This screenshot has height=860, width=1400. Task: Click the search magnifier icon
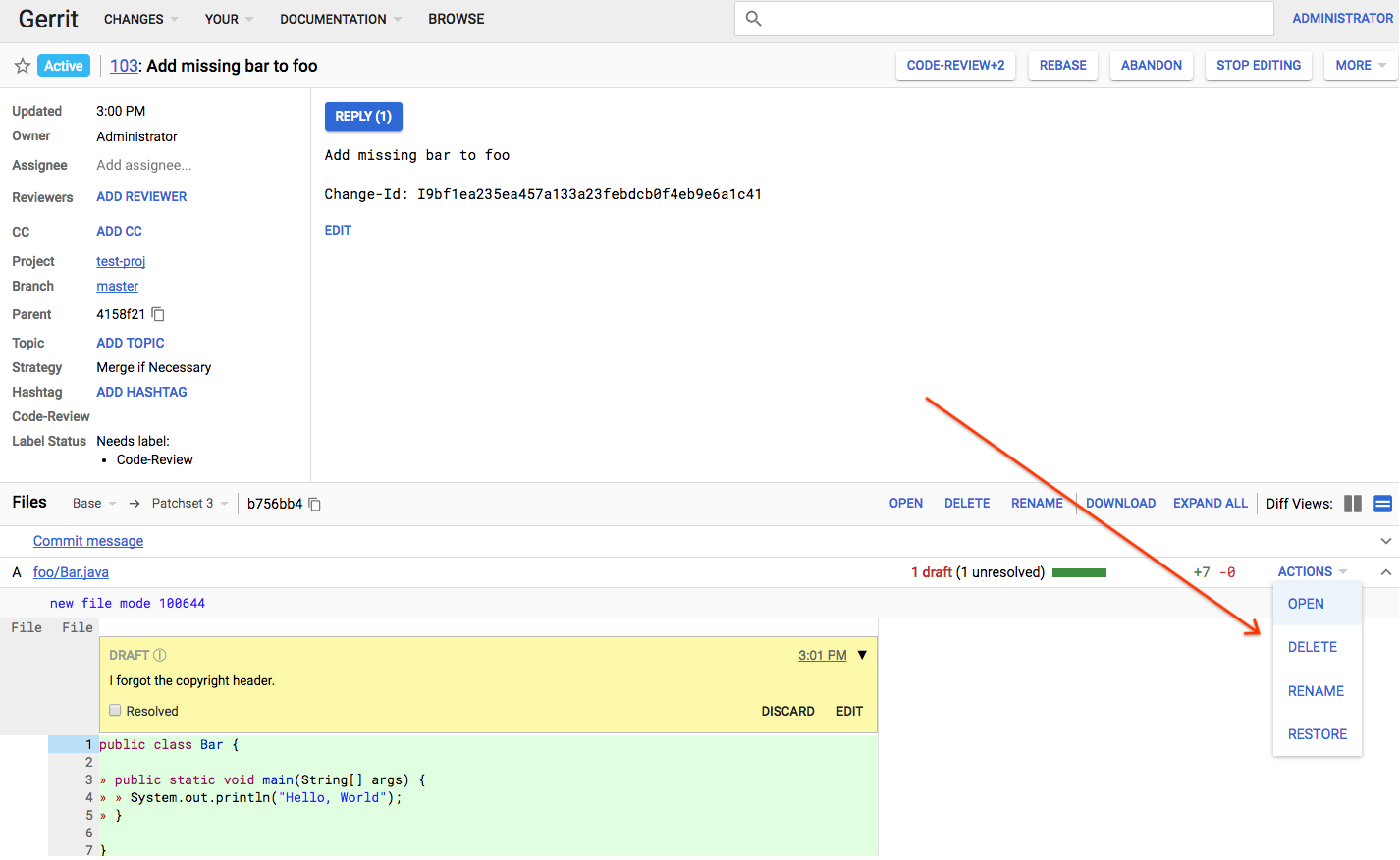tap(753, 19)
